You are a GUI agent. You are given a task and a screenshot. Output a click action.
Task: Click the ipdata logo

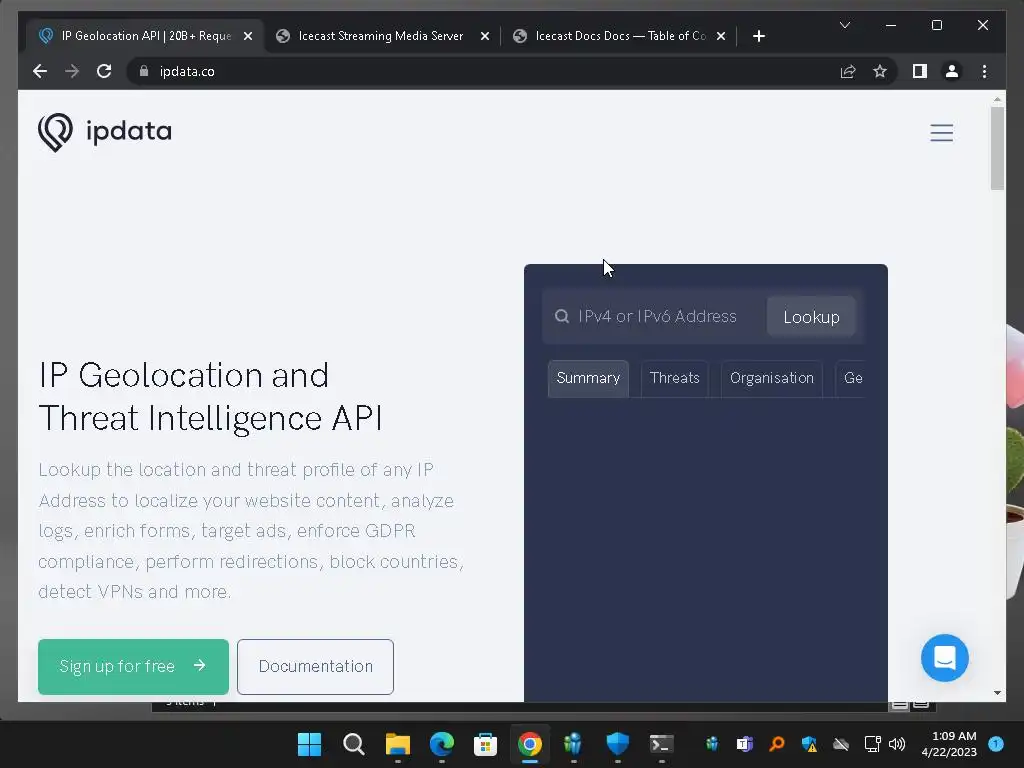[105, 132]
